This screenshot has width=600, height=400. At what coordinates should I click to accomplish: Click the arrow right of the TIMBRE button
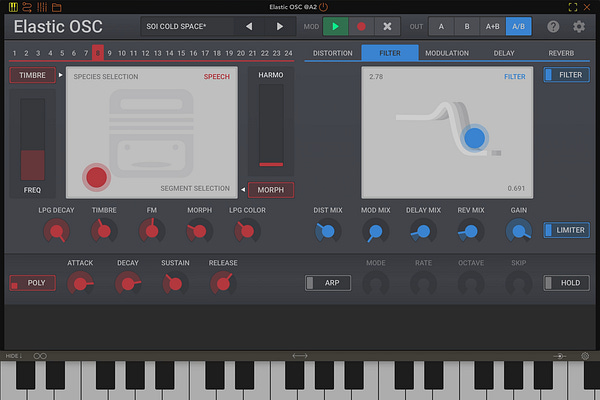click(x=60, y=75)
